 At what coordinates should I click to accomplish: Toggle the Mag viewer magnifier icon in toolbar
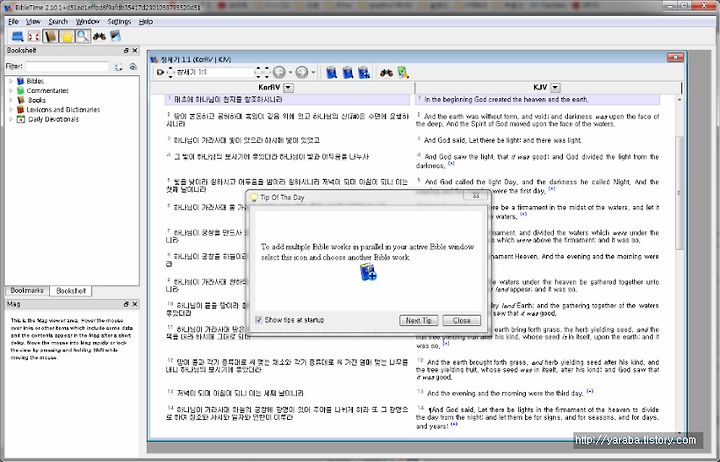click(x=83, y=36)
